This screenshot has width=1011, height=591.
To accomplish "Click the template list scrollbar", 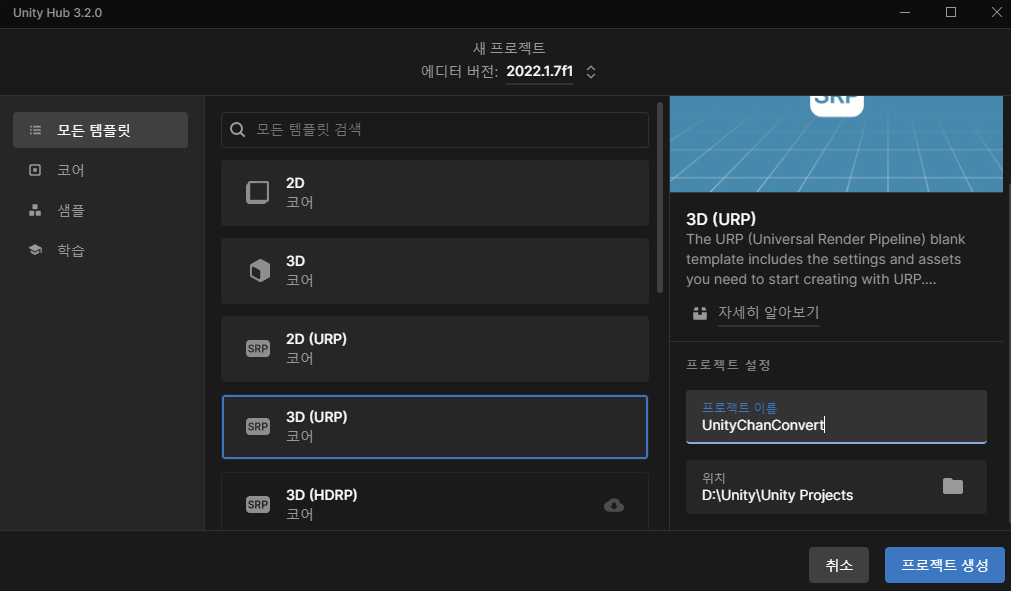I will 660,198.
